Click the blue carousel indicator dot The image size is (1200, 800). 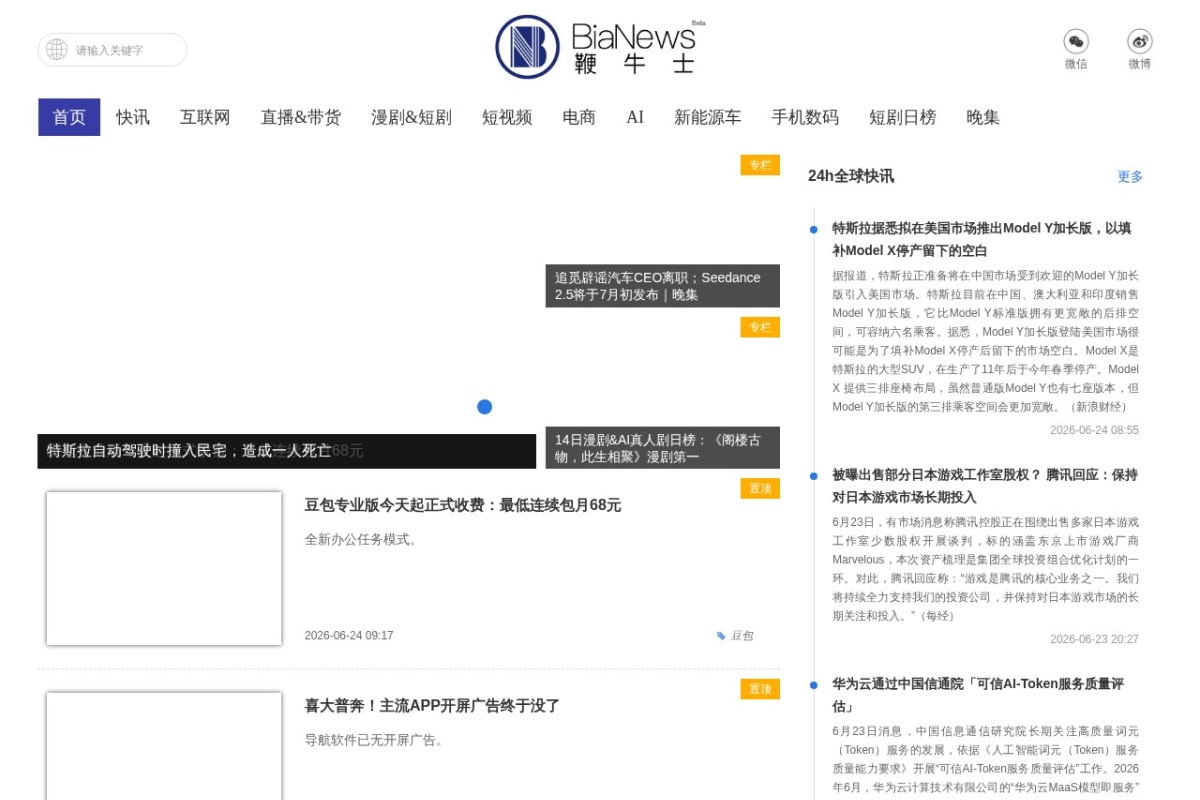click(x=485, y=407)
